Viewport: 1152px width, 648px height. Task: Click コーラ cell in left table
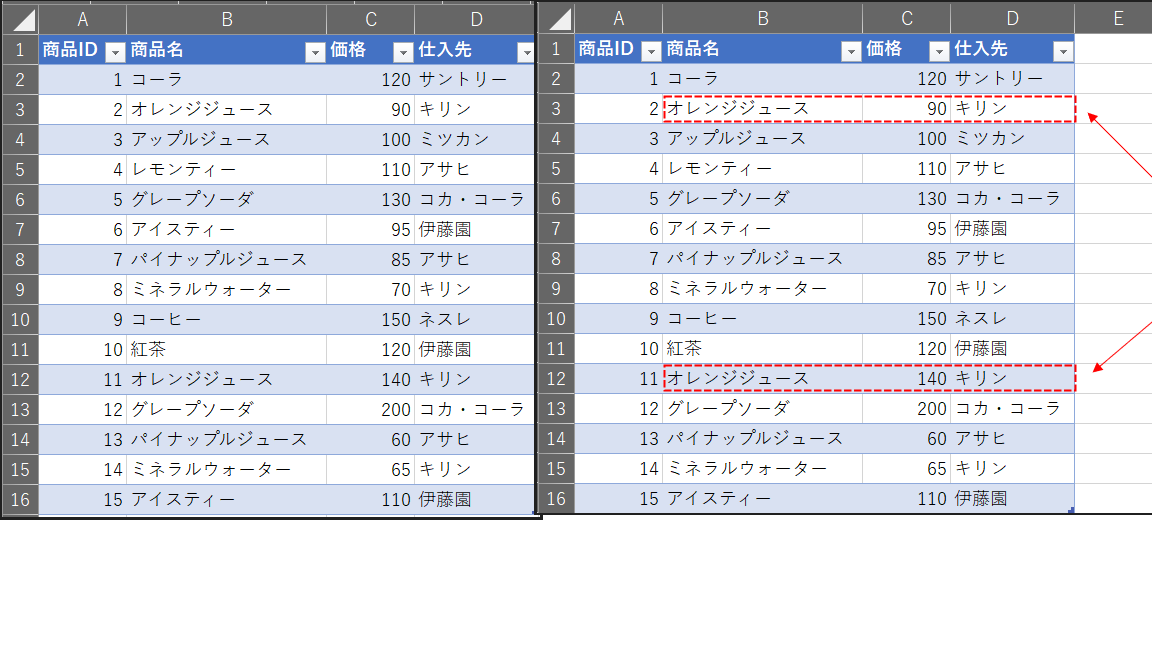pyautogui.click(x=226, y=79)
